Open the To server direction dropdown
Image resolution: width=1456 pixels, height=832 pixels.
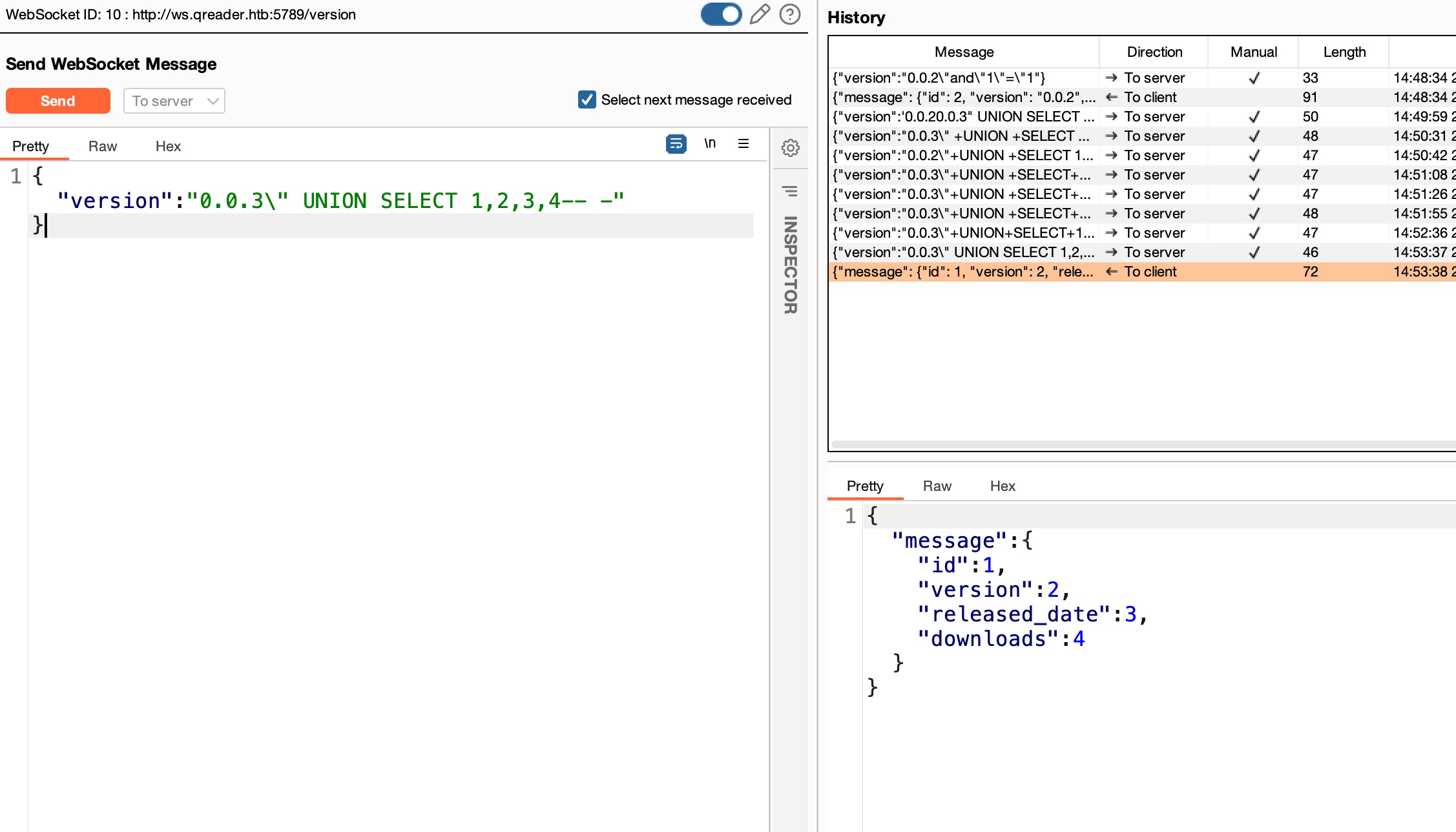pyautogui.click(x=174, y=101)
